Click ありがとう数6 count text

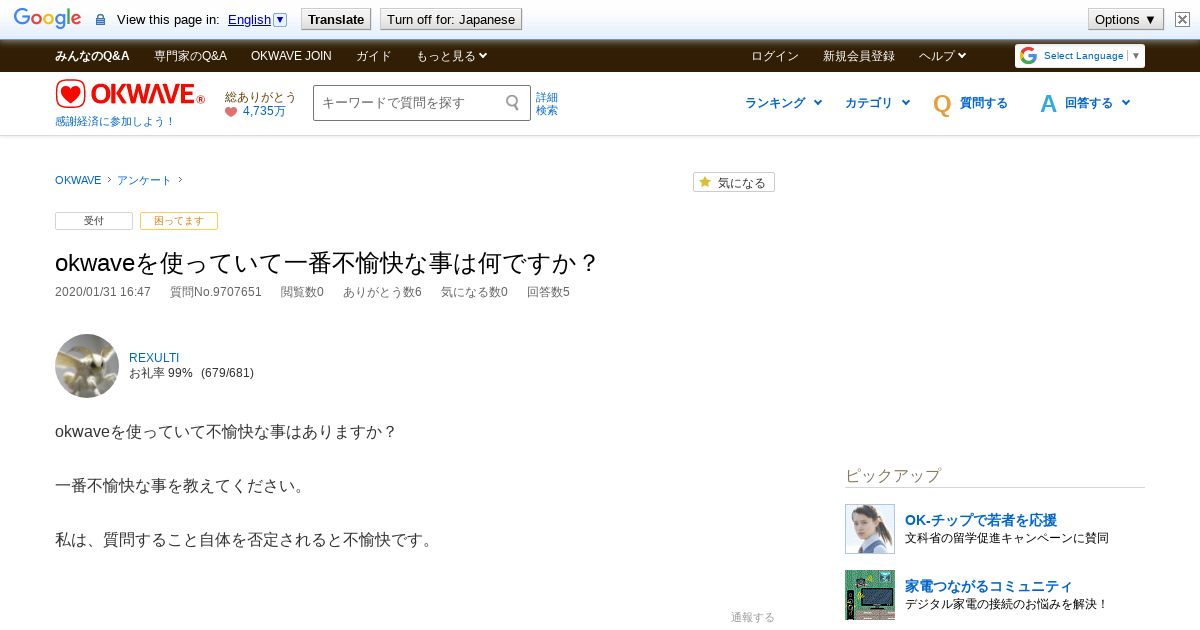pyautogui.click(x=382, y=292)
